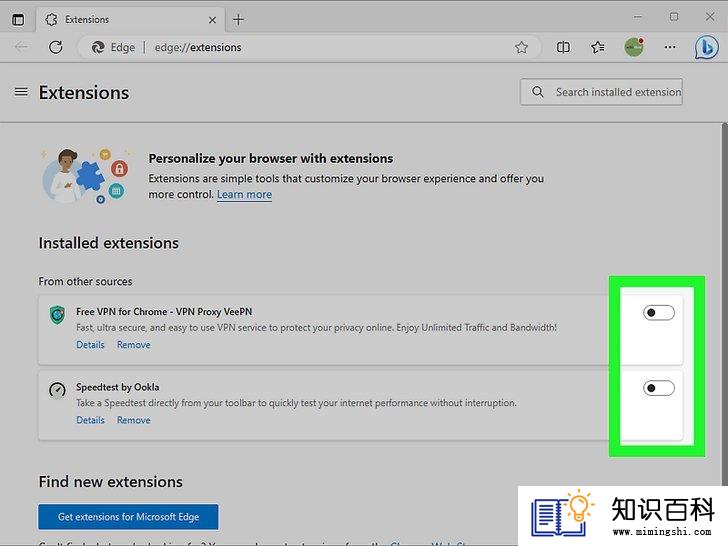The height and width of the screenshot is (546, 728).
Task: Click the personalize browser illustration
Action: point(85,176)
